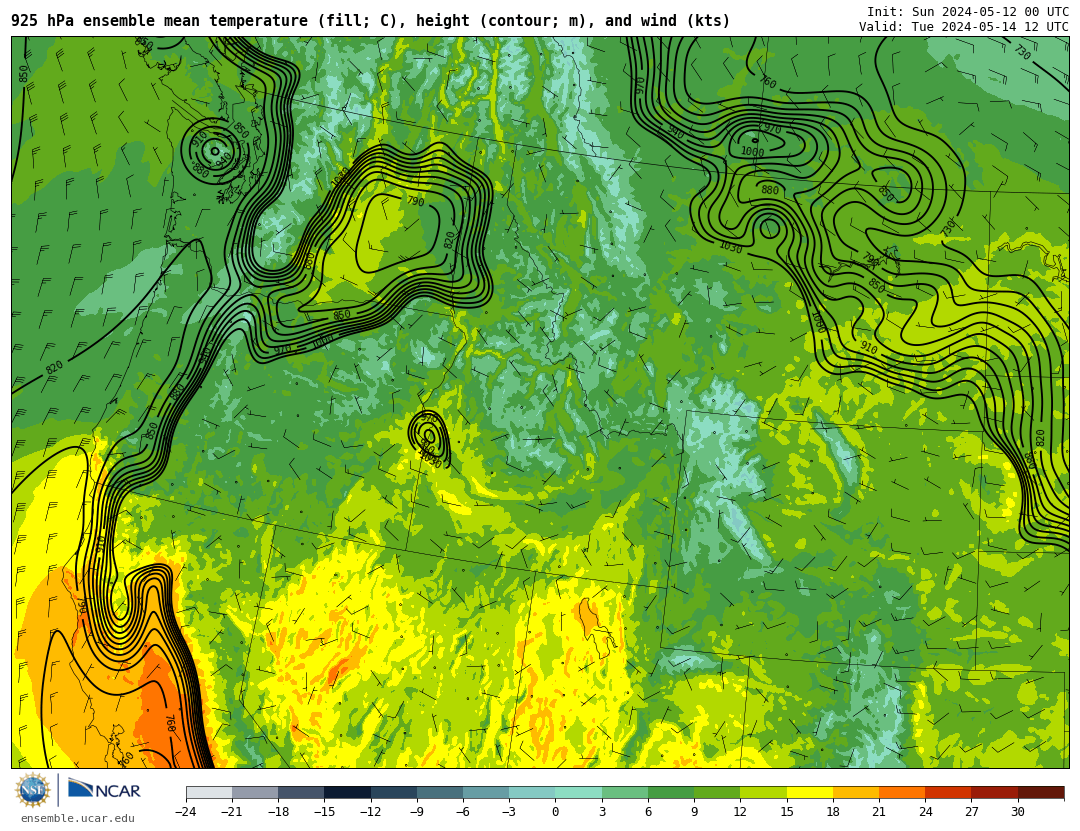The image size is (1080, 831).
Task: Click the yellow colorbar segment between 15 and 18
Action: point(809,792)
